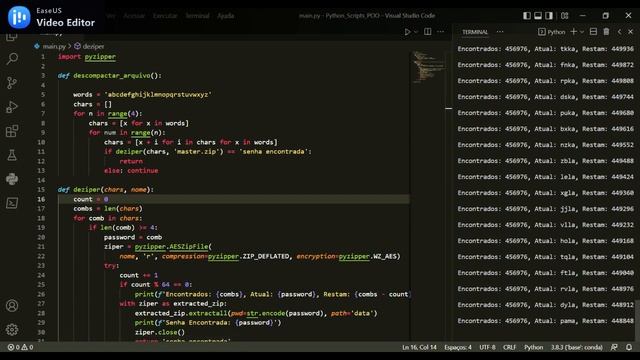The image size is (640, 360).
Task: Close the terminal panel
Action: [630, 31]
